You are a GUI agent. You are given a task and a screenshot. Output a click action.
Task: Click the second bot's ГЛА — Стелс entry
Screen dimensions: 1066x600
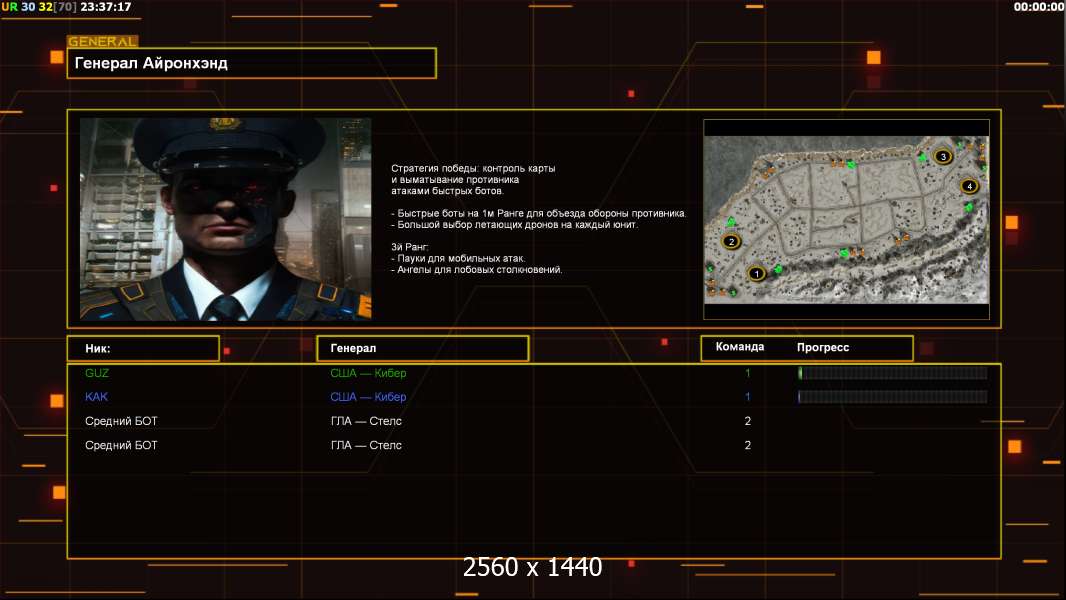tap(366, 445)
